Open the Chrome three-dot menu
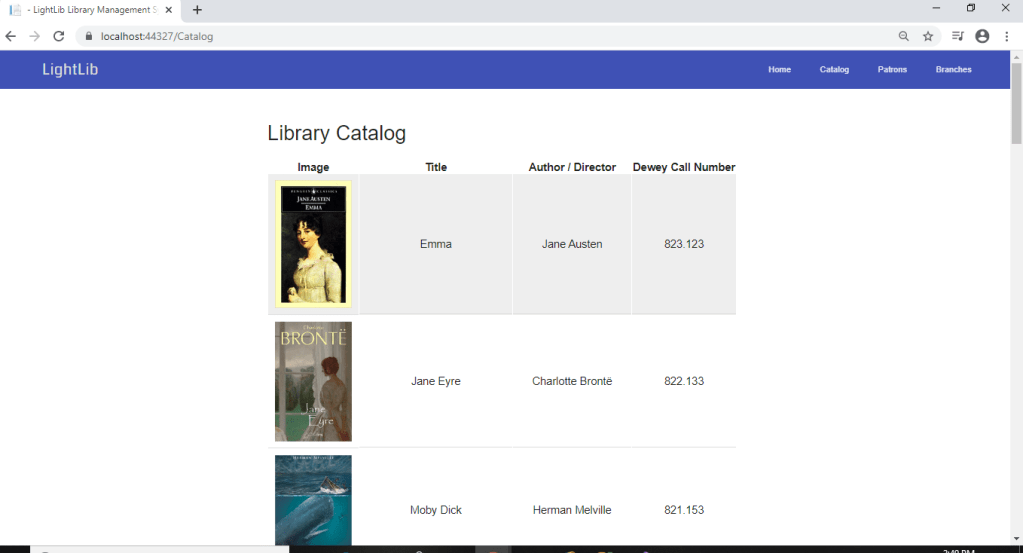Image resolution: width=1023 pixels, height=553 pixels. click(x=1006, y=36)
